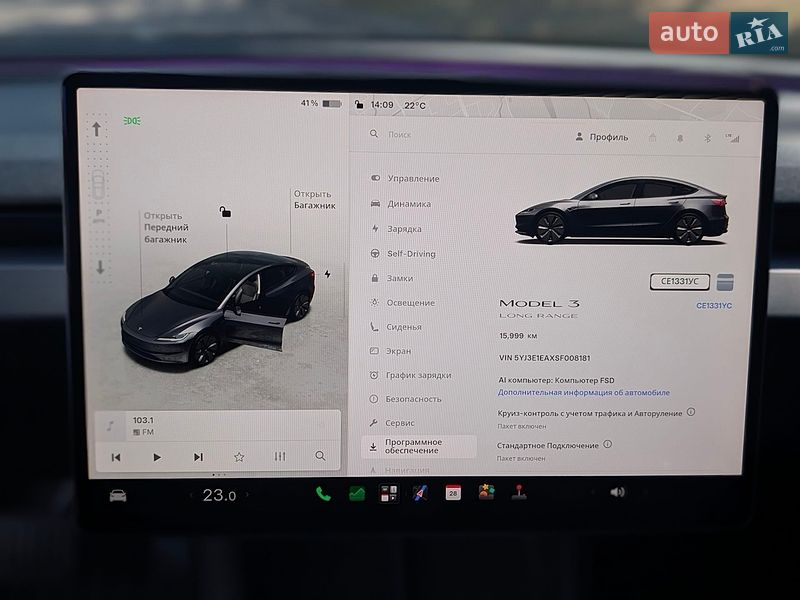Screen dimensions: 800x600
Task: Open the Arcade joystick app
Action: (519, 492)
